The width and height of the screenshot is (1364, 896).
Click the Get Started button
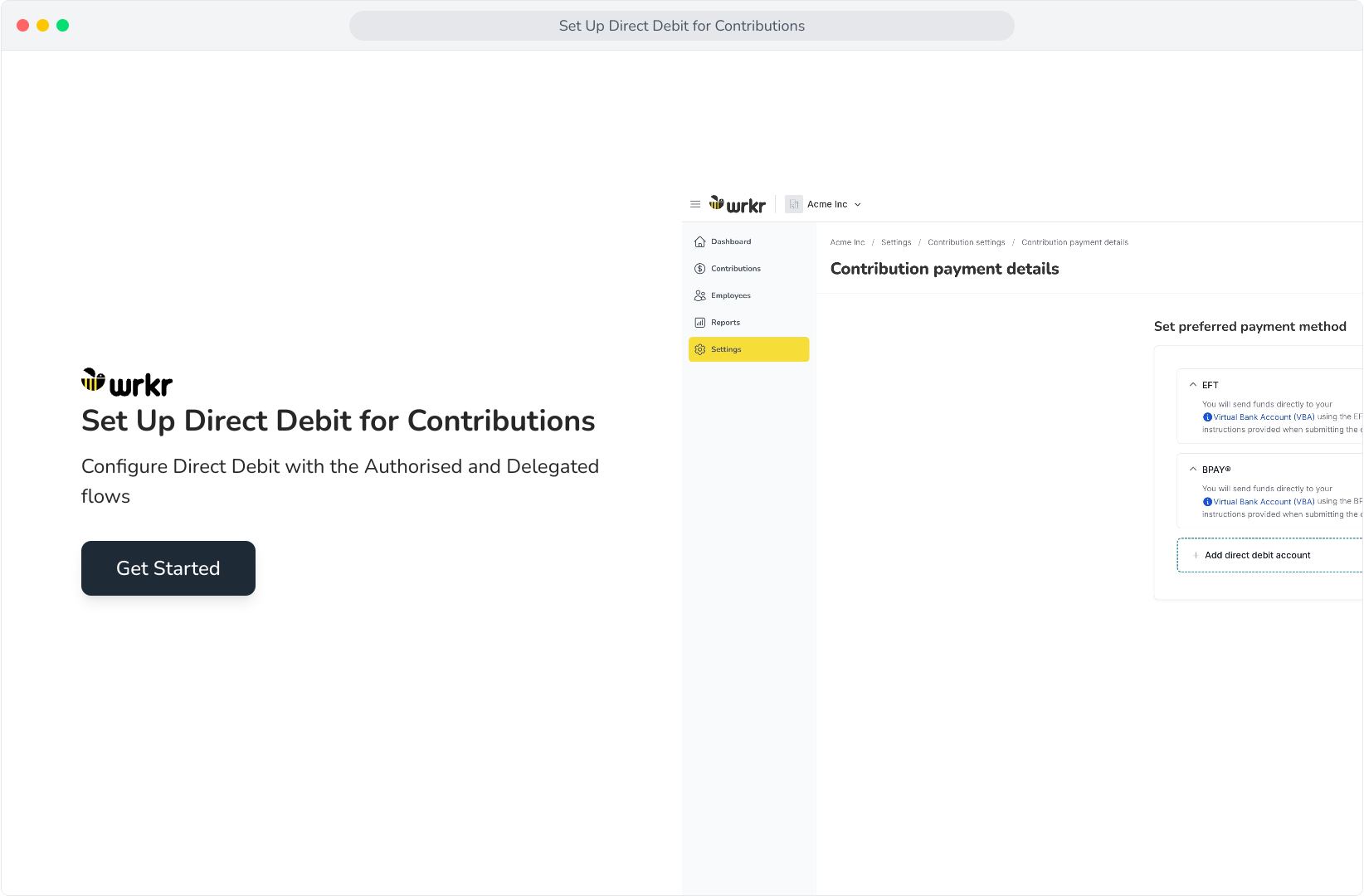pyautogui.click(x=168, y=568)
